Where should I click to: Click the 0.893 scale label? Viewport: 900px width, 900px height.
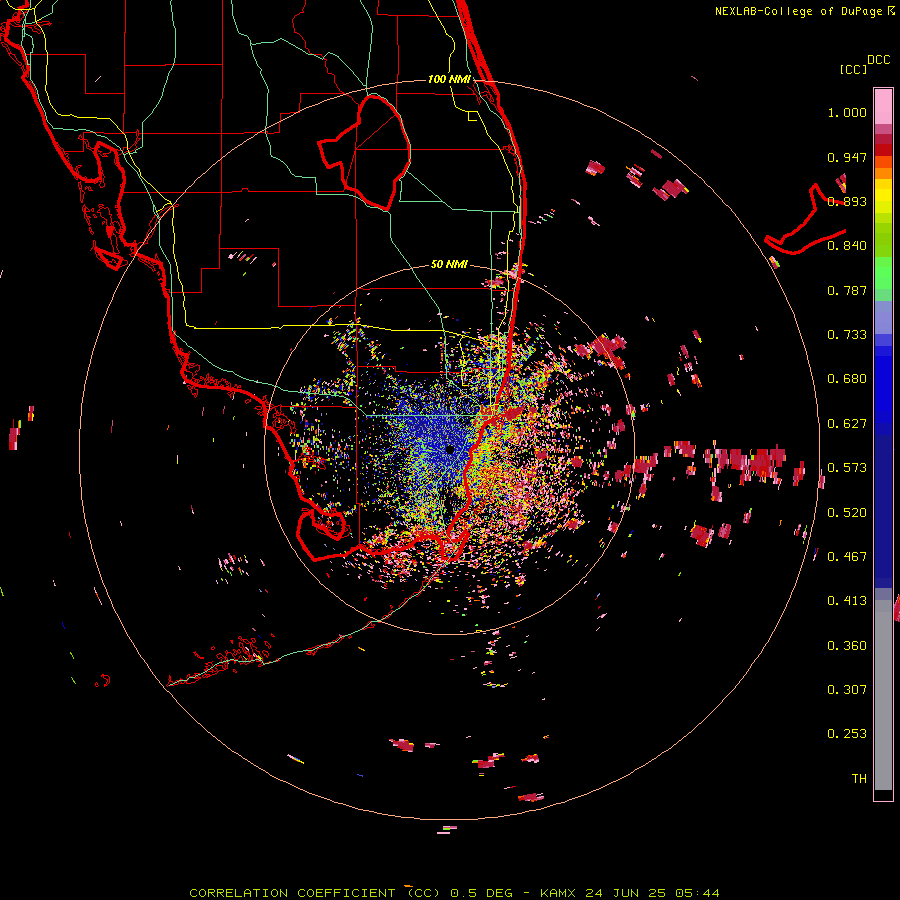click(847, 201)
